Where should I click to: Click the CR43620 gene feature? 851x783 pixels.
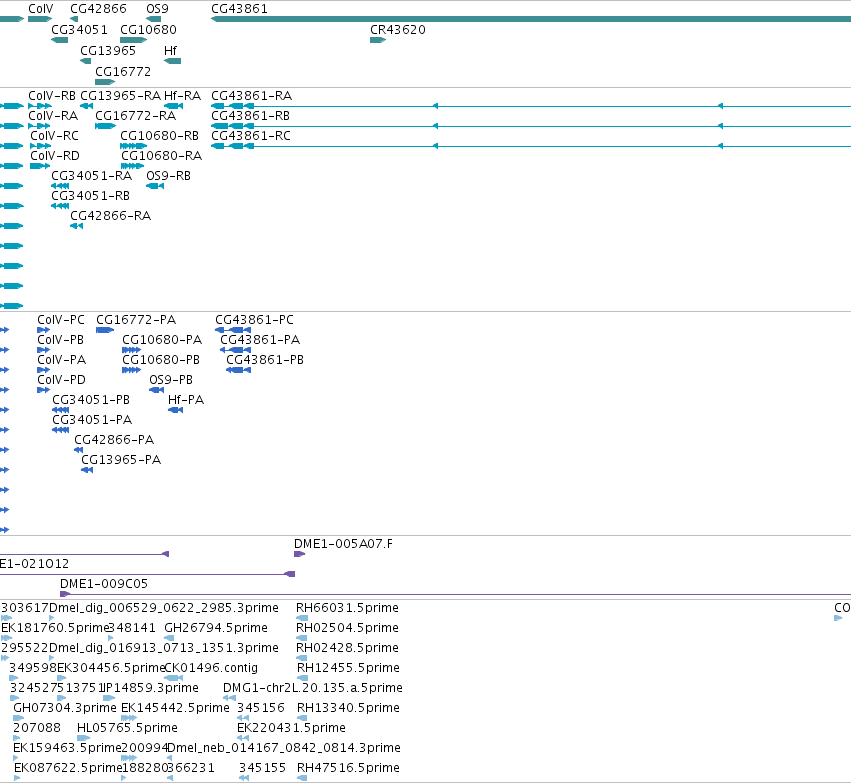click(x=378, y=40)
